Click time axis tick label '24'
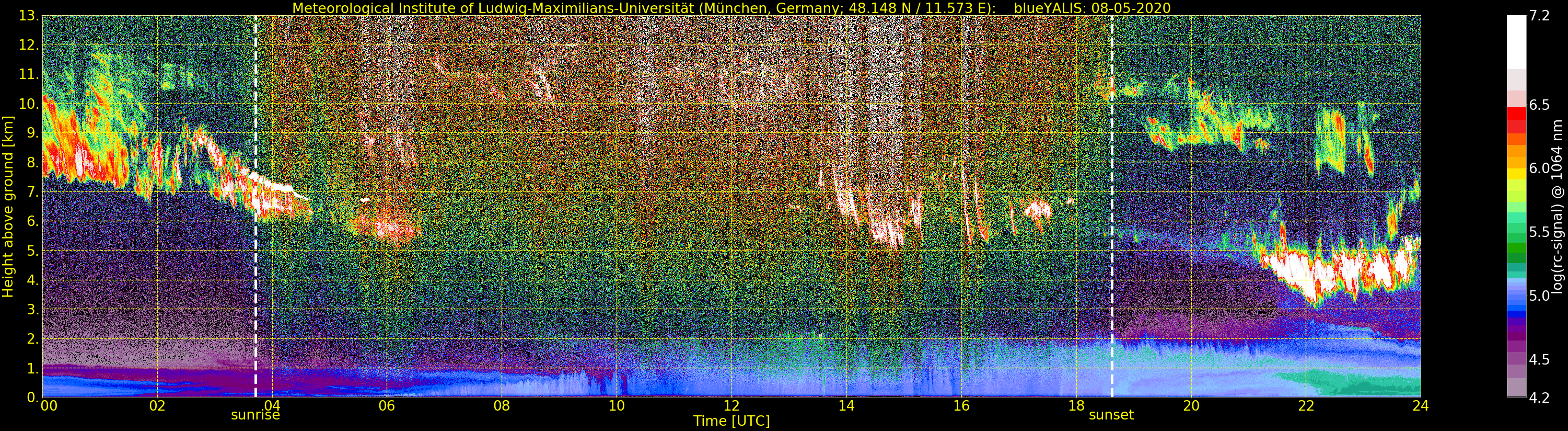Viewport: 1568px width, 431px height. 1421,406
